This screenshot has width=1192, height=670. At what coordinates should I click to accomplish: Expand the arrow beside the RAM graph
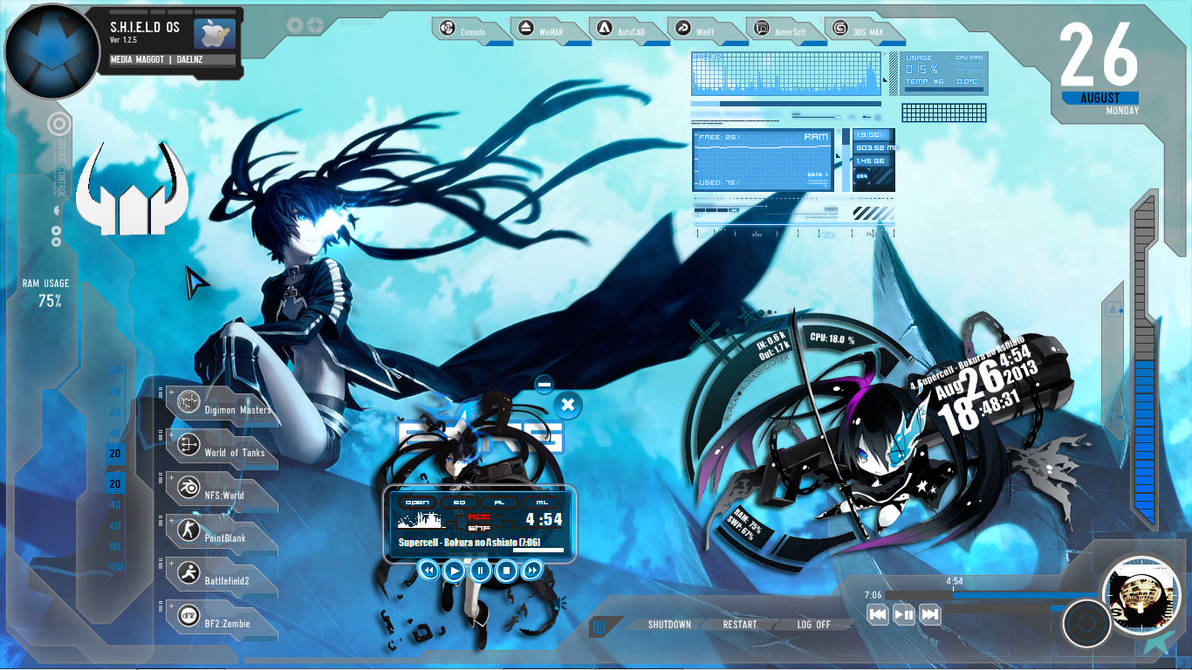point(838,157)
